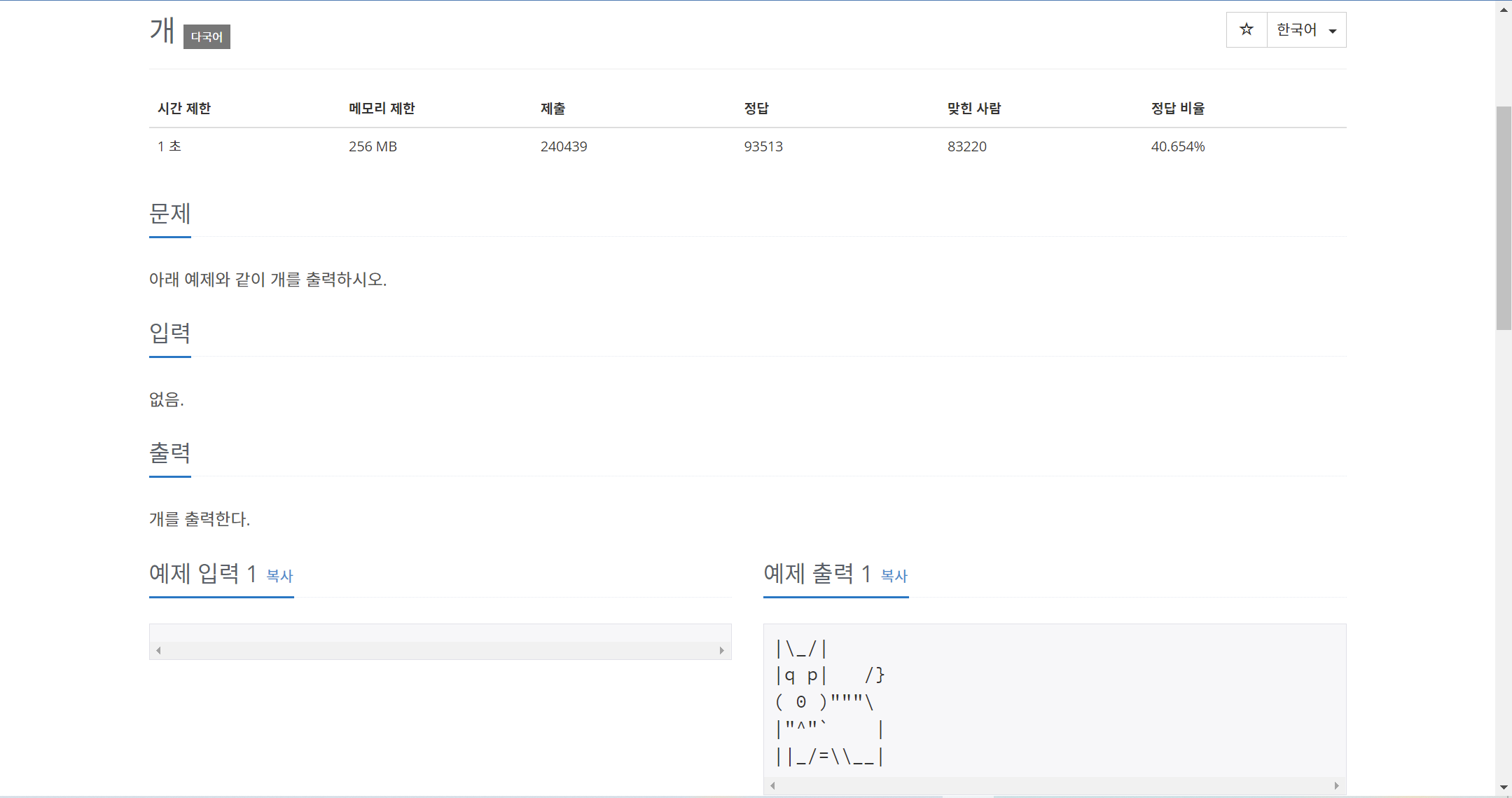This screenshot has height=798, width=1512.
Task: Click right scroll arrow in sample input box
Action: pyautogui.click(x=721, y=651)
